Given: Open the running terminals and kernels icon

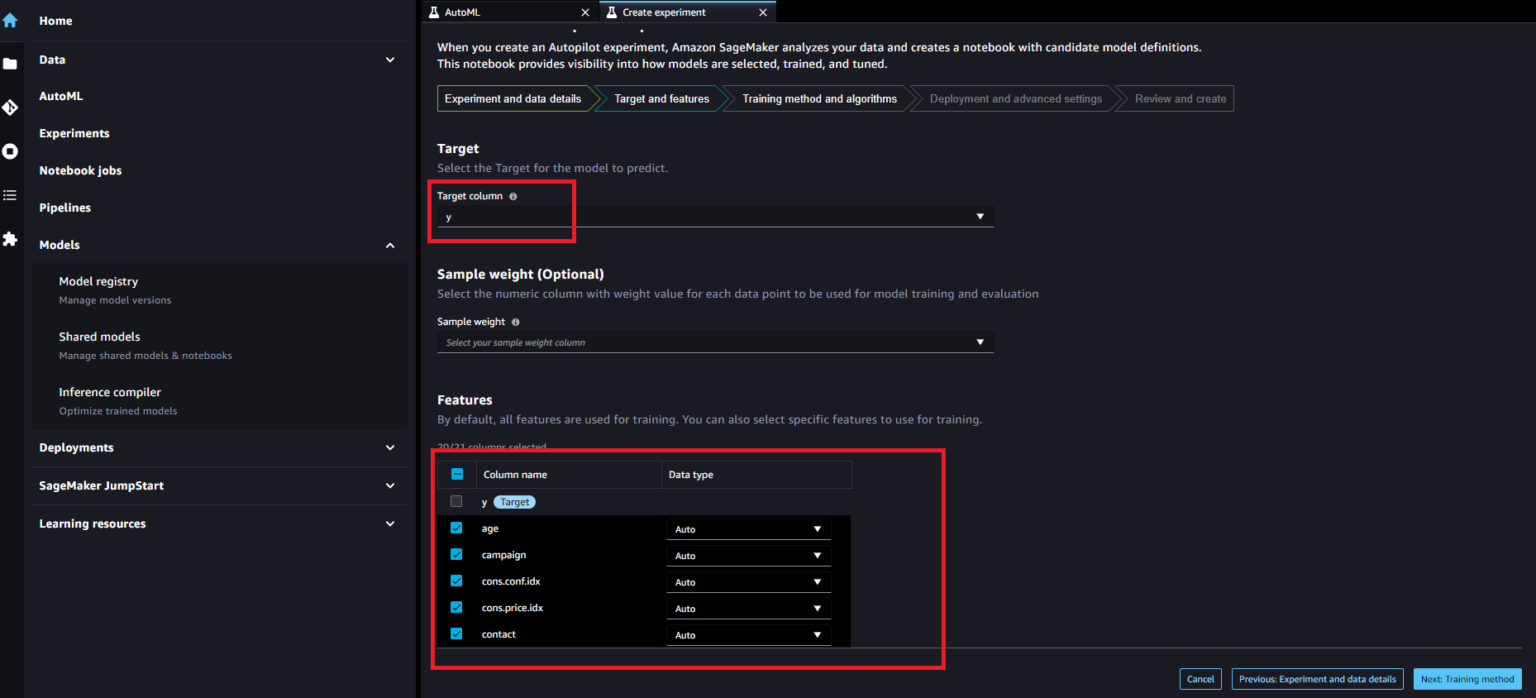Looking at the screenshot, I should pyautogui.click(x=10, y=151).
